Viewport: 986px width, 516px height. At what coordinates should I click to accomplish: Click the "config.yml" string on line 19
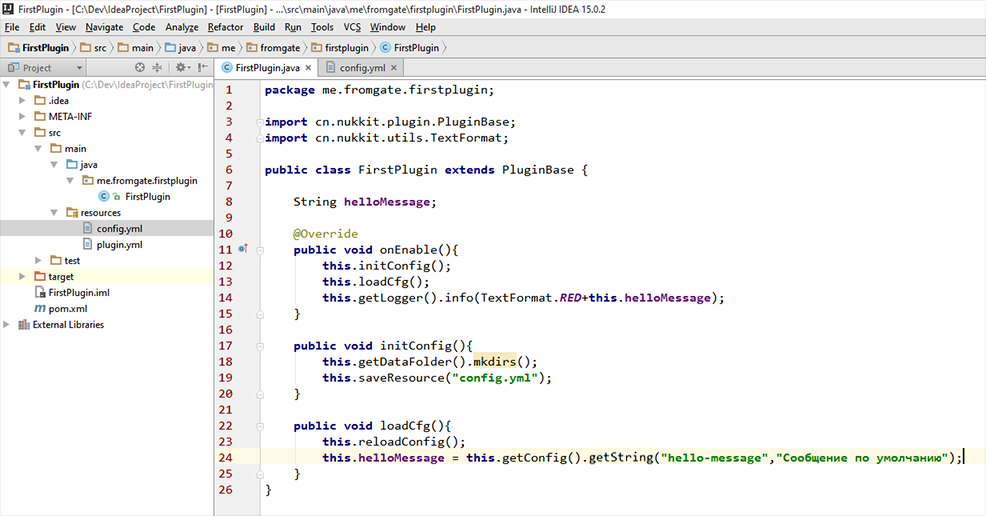tap(495, 378)
